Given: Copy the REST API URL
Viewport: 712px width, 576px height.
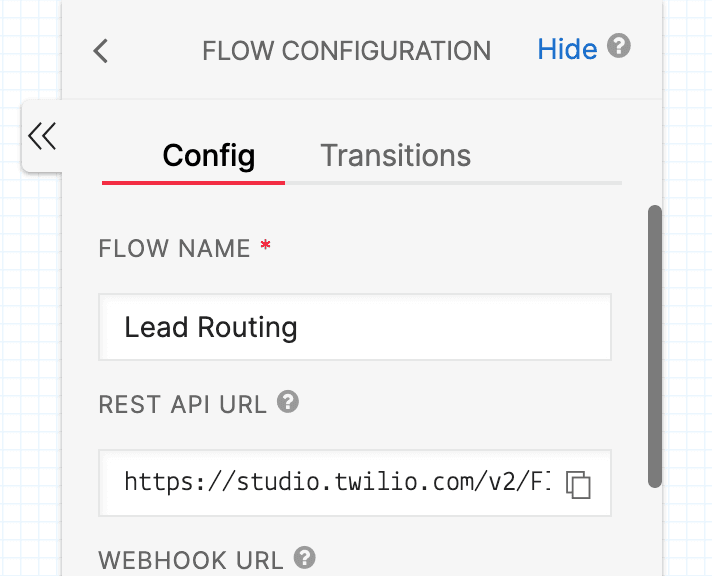Looking at the screenshot, I should tap(578, 484).
